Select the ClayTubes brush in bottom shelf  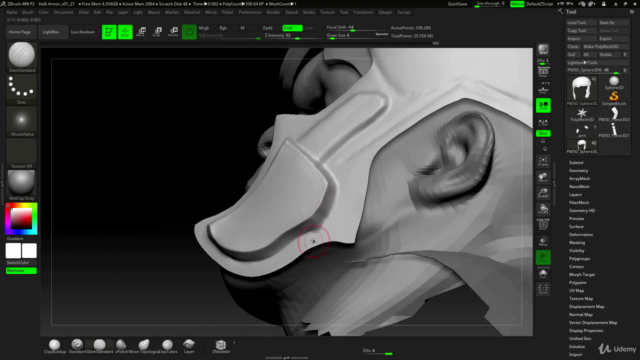click(167, 346)
